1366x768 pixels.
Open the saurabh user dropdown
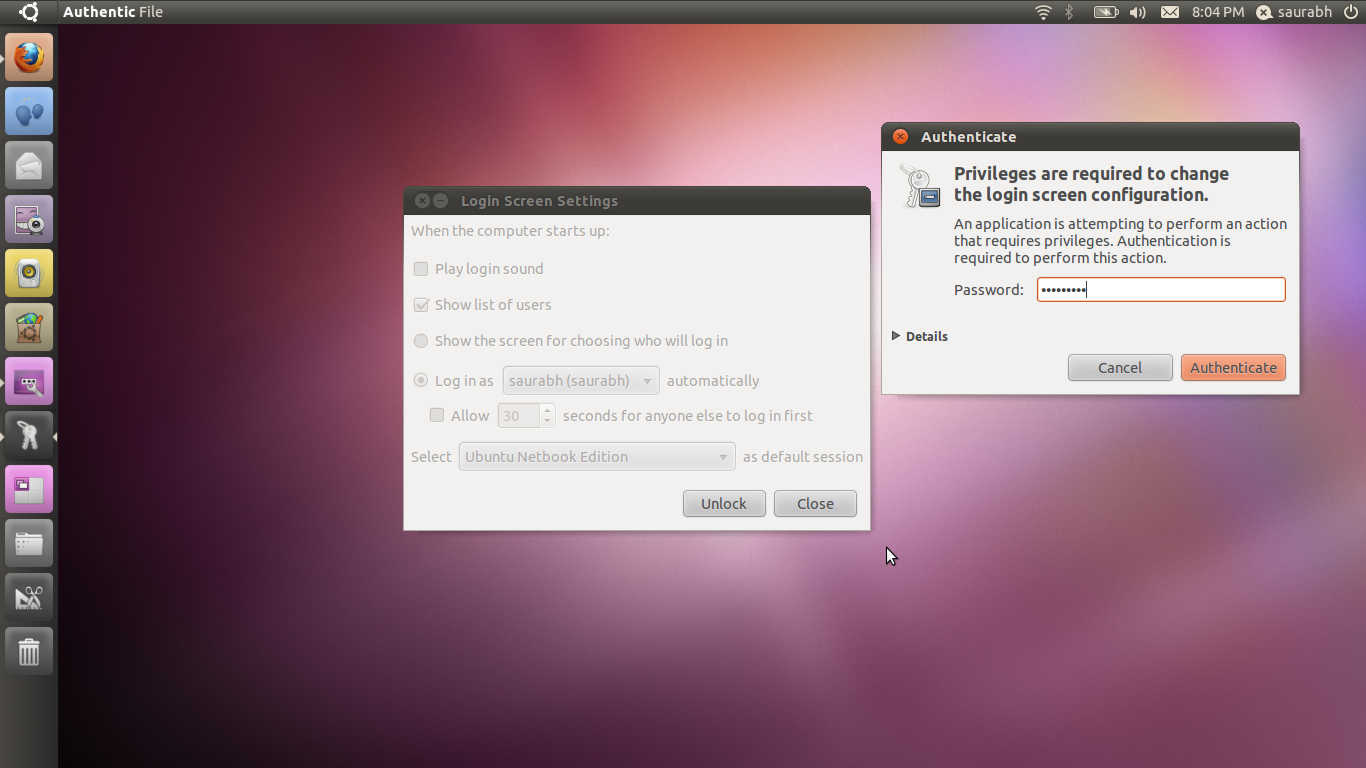pos(580,380)
